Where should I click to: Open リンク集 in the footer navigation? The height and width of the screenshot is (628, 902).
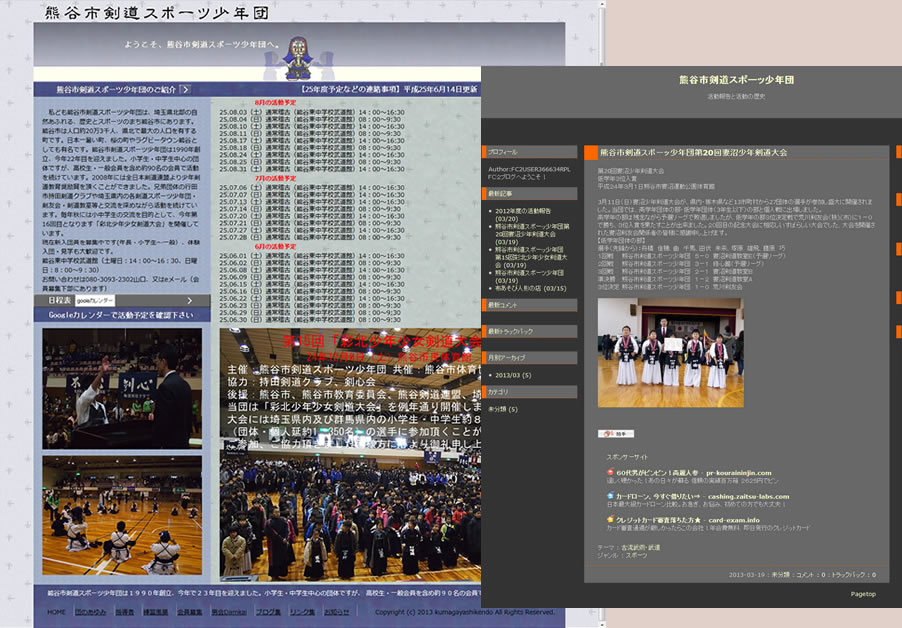pyautogui.click(x=303, y=612)
